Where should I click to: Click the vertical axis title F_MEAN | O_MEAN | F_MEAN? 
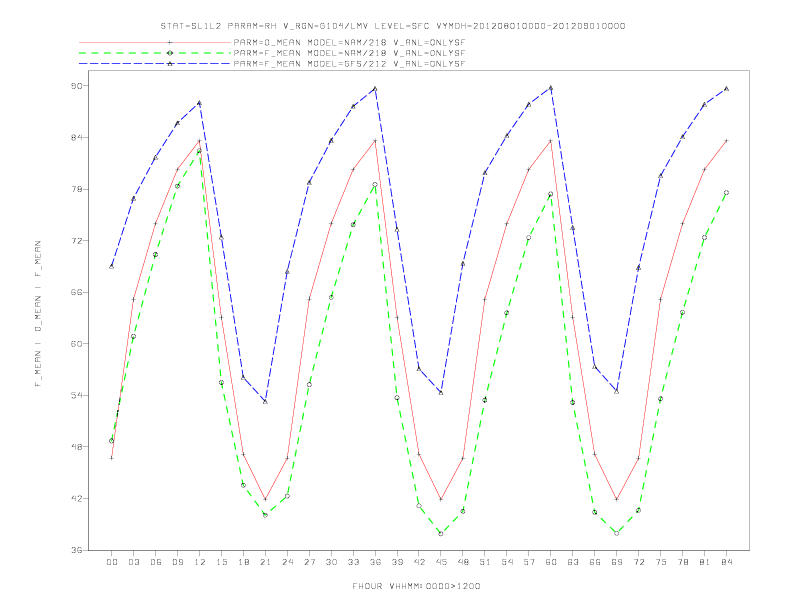click(x=38, y=314)
